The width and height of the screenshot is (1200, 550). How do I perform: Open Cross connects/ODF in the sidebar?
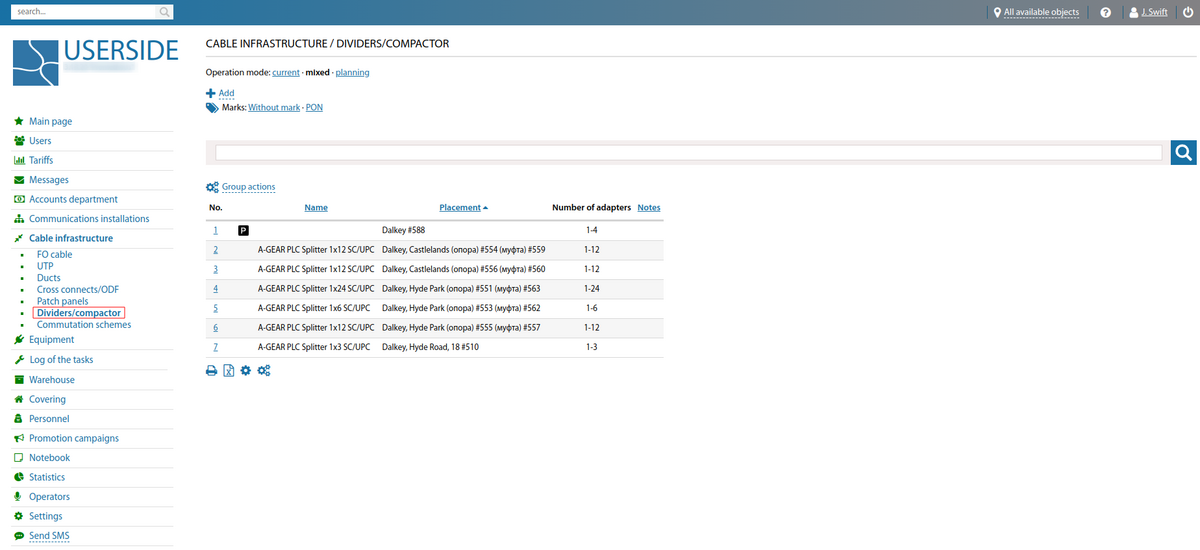pos(77,290)
